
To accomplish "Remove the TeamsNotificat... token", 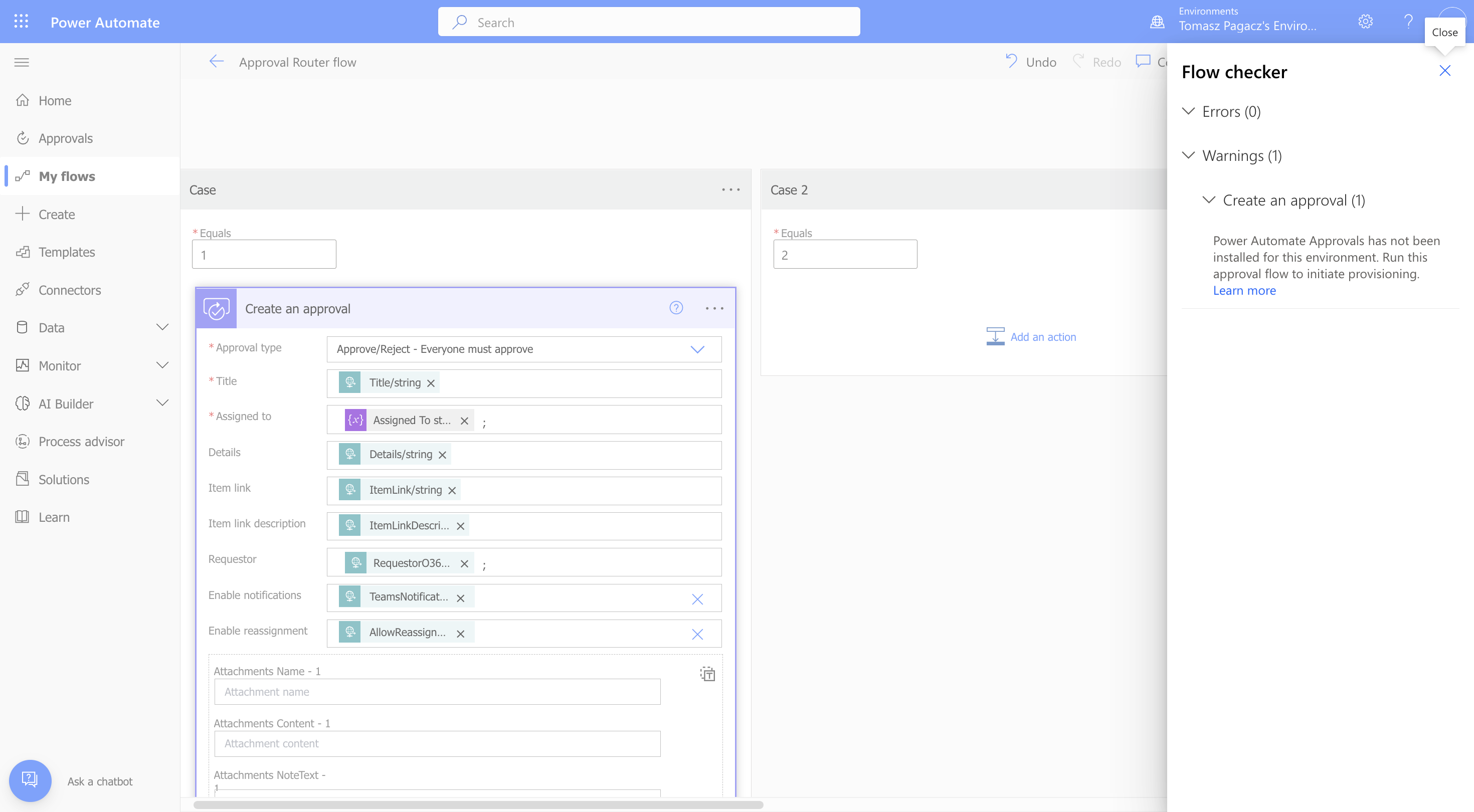I will pos(461,598).
